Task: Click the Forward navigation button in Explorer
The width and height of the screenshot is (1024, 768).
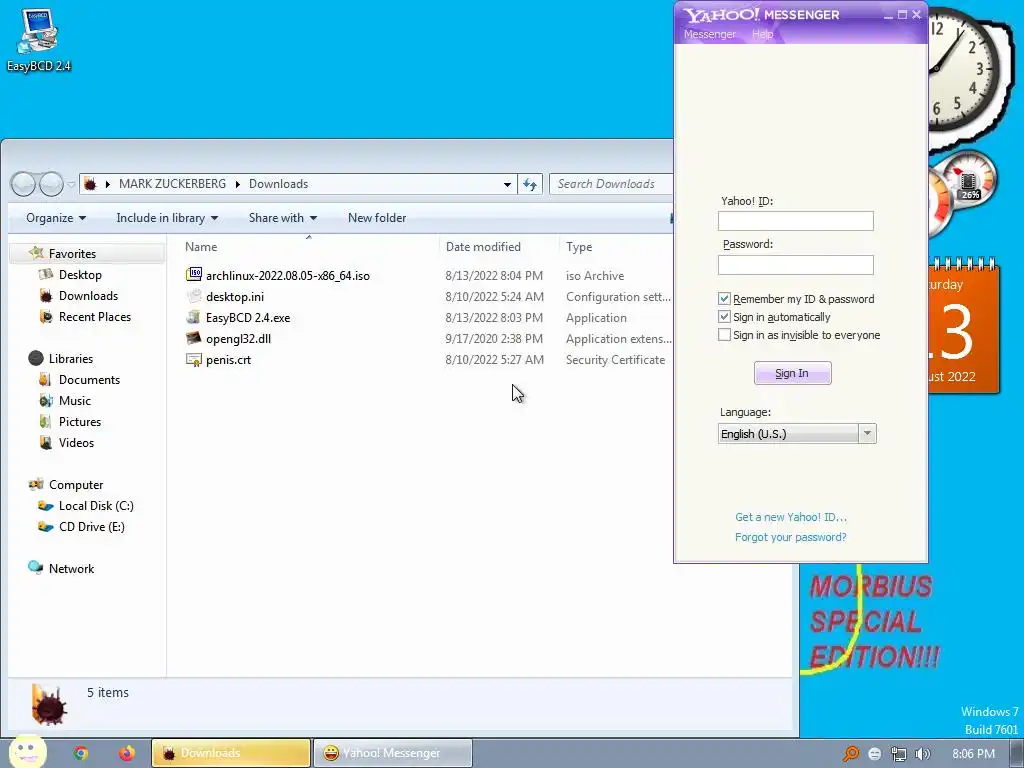Action: (x=51, y=184)
